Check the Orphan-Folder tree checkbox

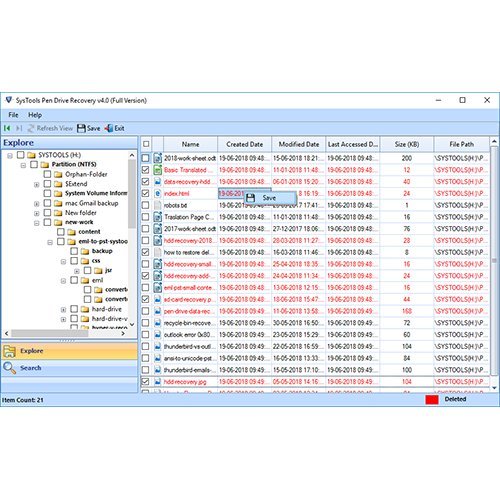pyautogui.click(x=47, y=174)
